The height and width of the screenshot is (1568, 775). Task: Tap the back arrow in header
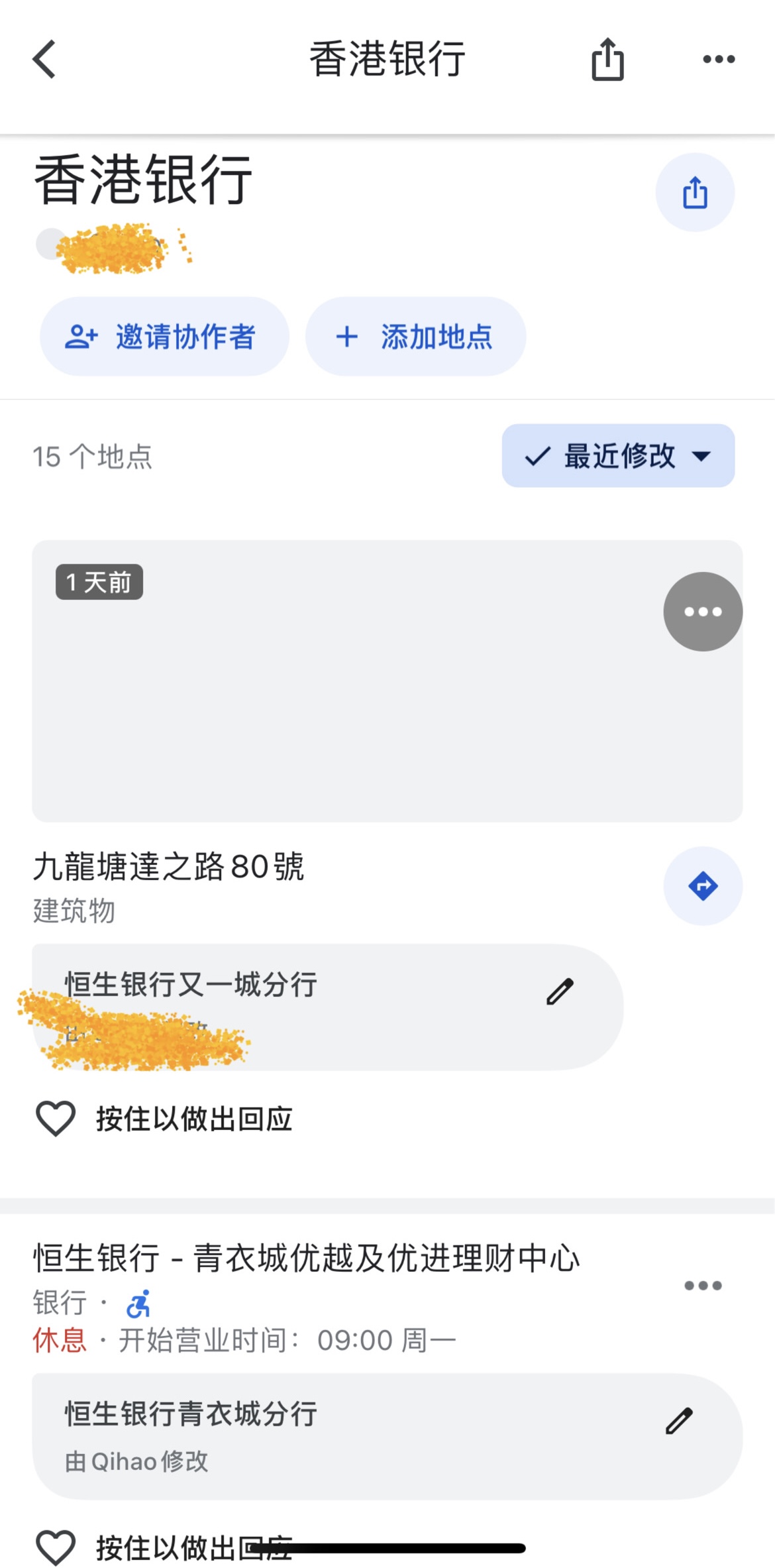[x=44, y=60]
